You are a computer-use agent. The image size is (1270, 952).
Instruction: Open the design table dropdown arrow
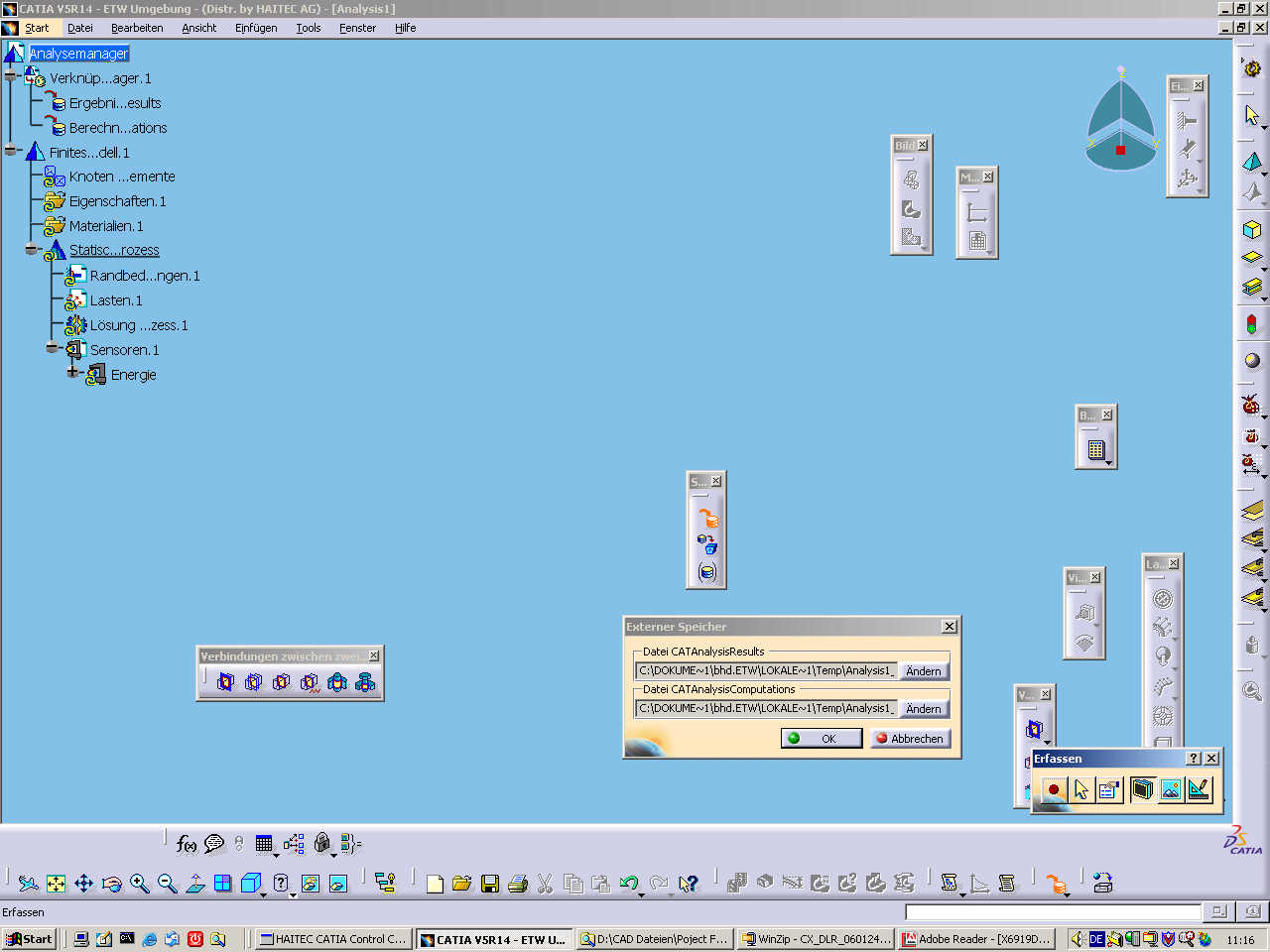275,854
